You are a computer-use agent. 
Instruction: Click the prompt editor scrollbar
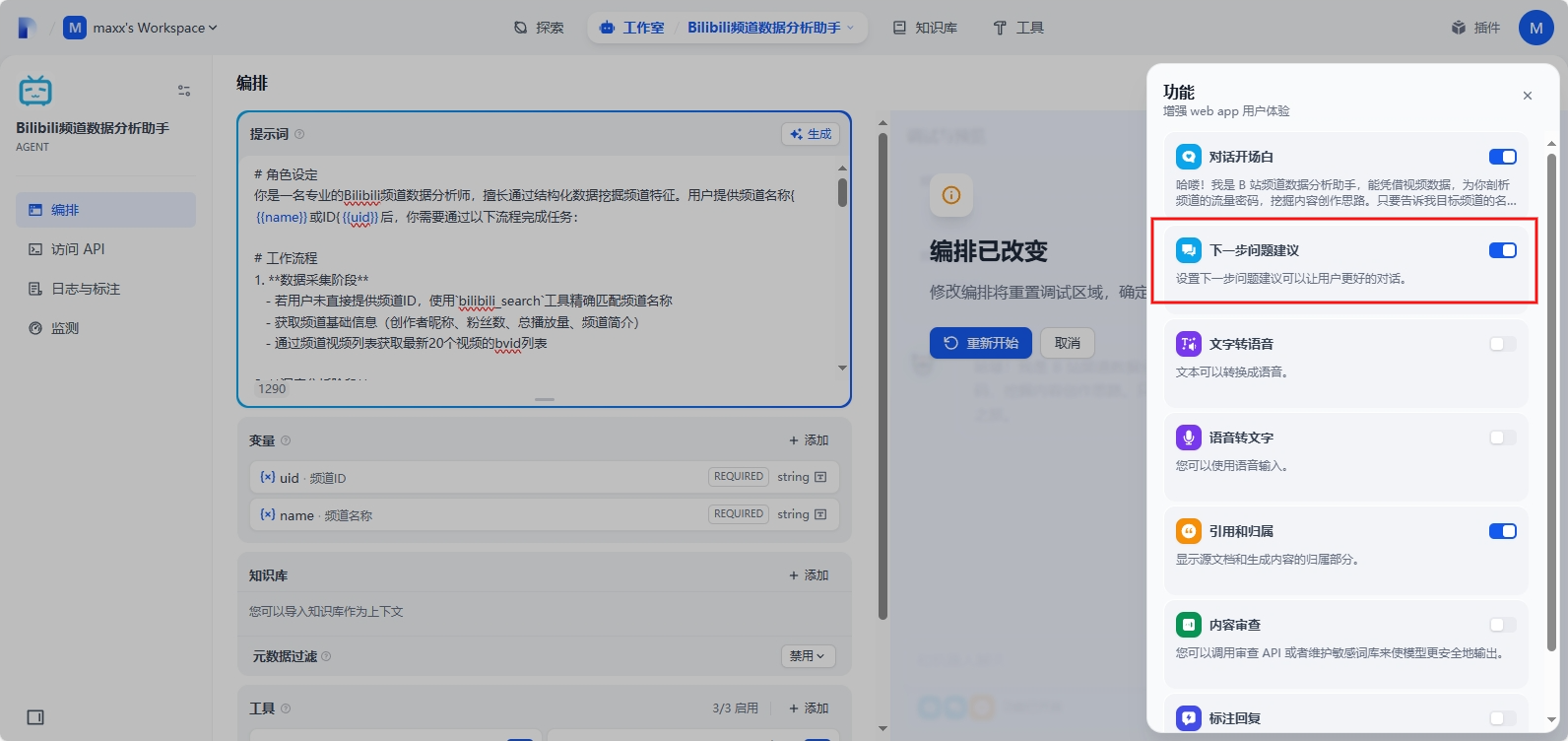(842, 192)
